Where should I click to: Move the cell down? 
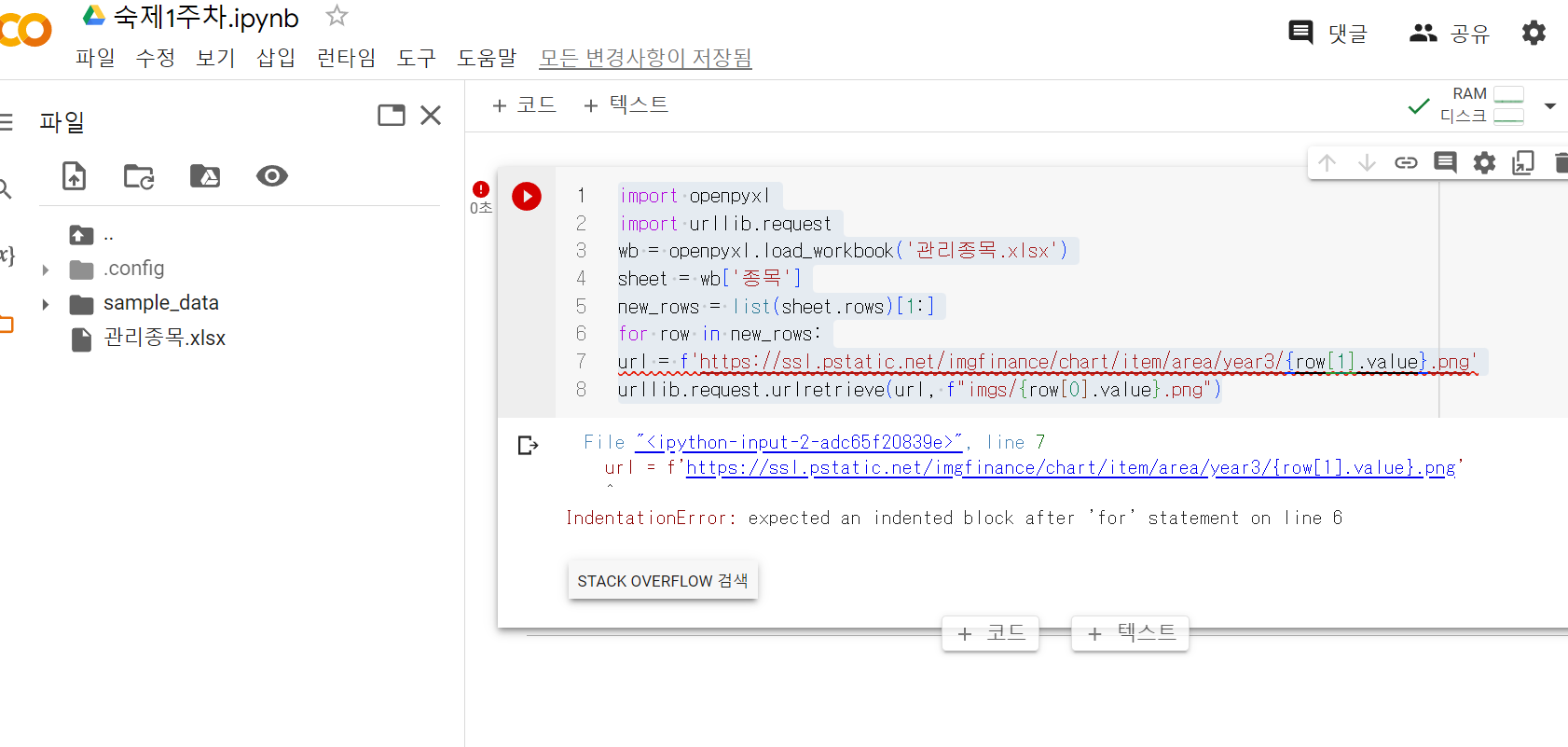1367,163
